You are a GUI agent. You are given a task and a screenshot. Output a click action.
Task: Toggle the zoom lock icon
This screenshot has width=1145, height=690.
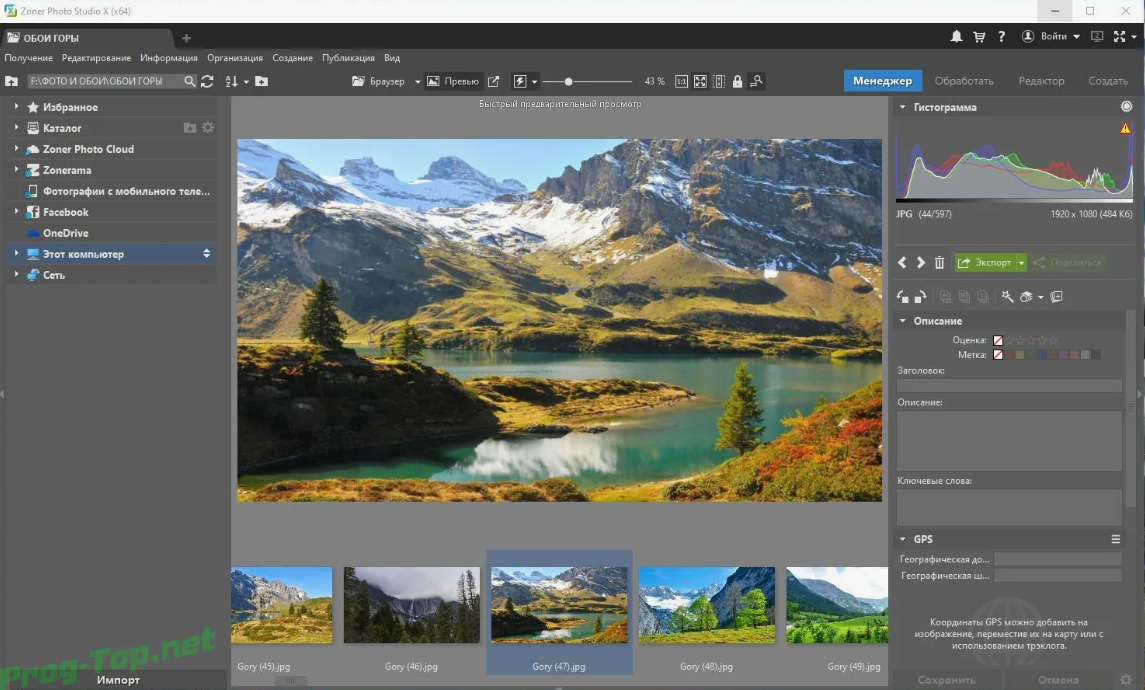(738, 82)
